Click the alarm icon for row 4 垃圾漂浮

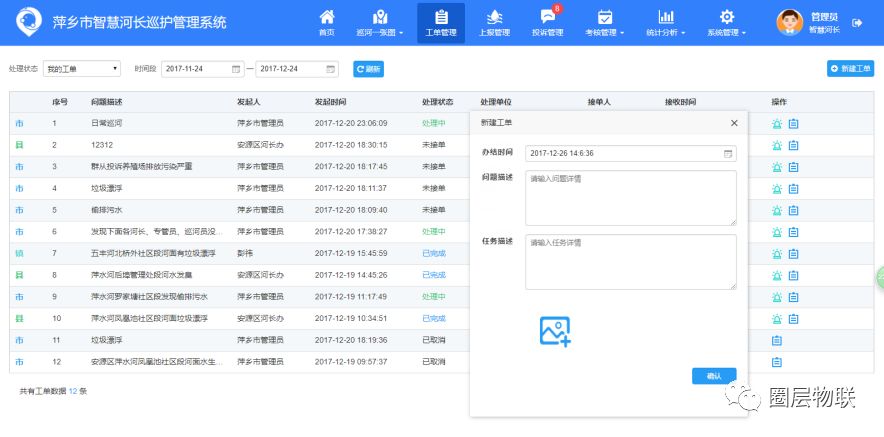click(x=777, y=188)
